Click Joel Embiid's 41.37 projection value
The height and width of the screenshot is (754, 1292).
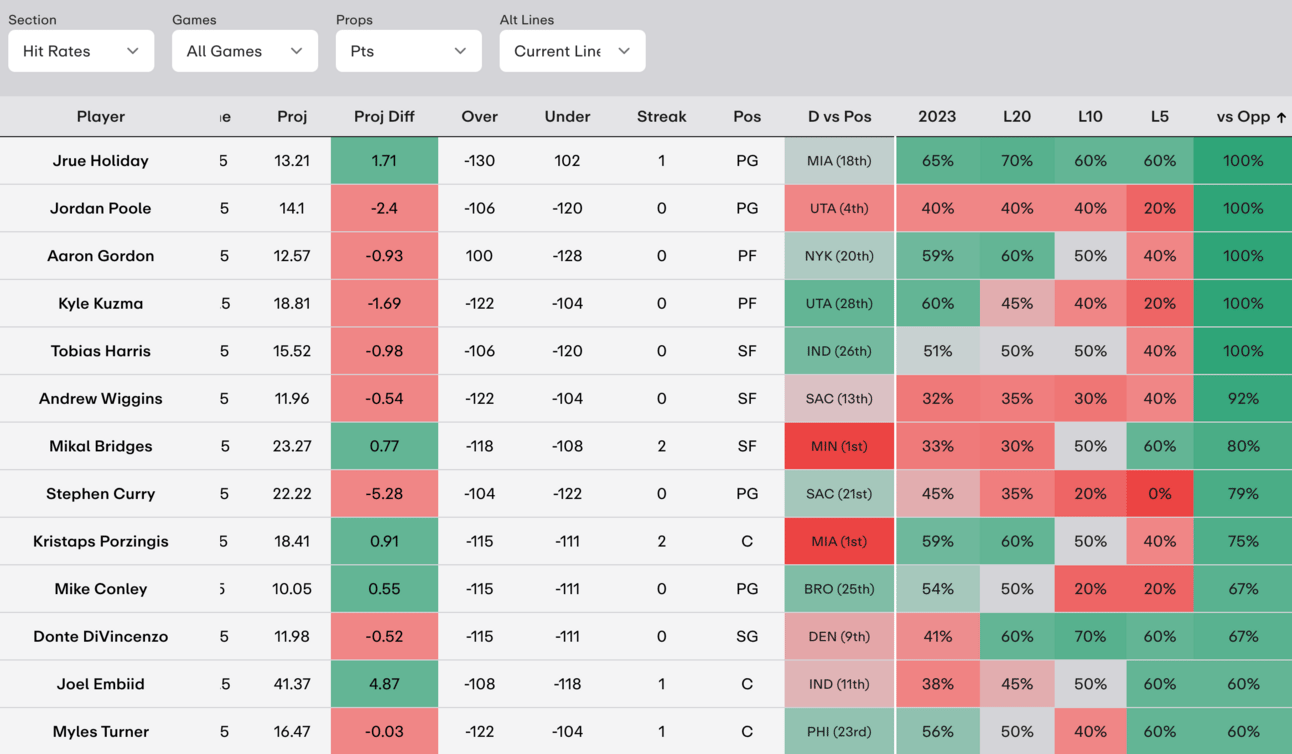[x=292, y=684]
